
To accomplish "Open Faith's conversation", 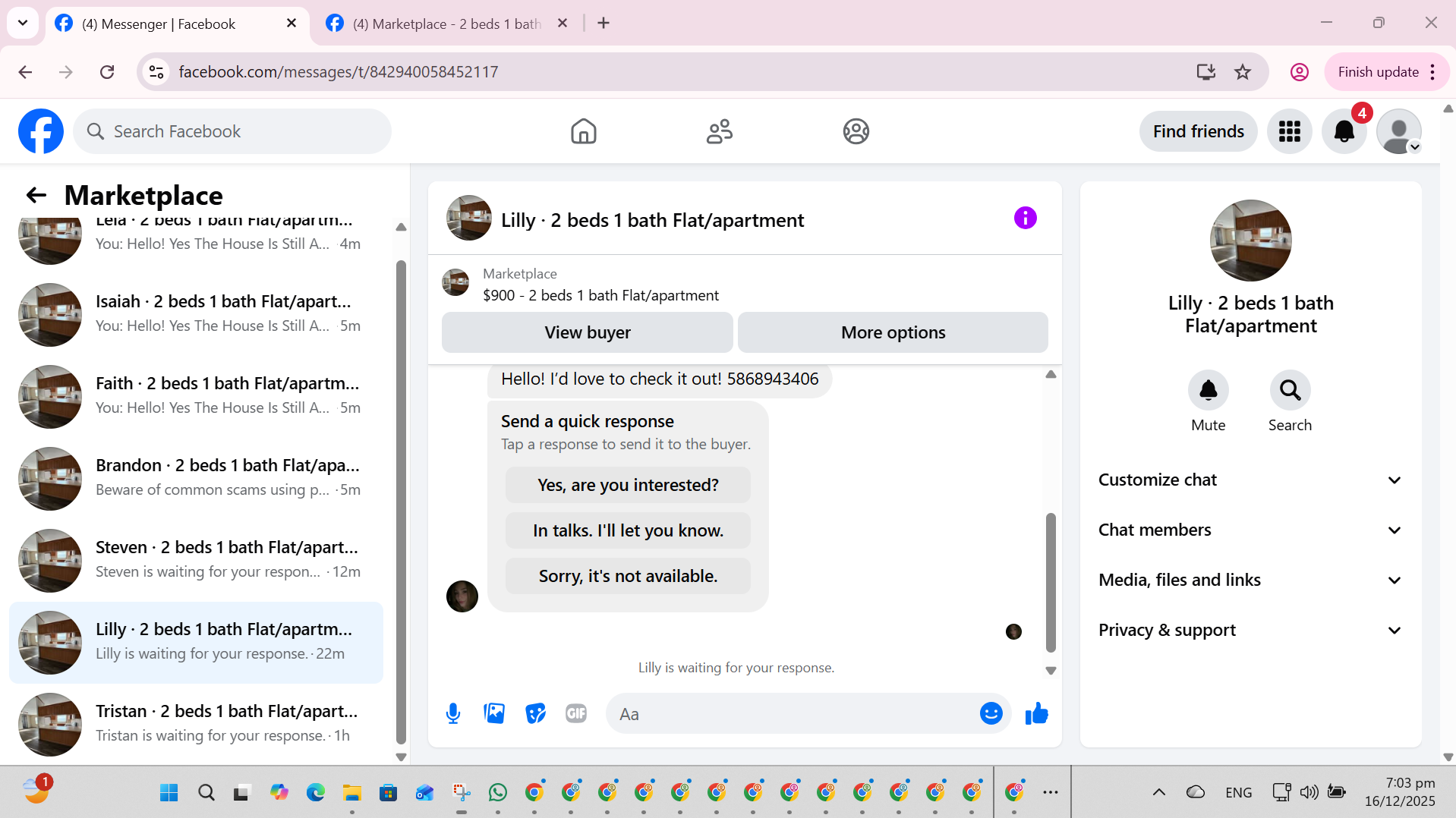I will click(x=196, y=396).
